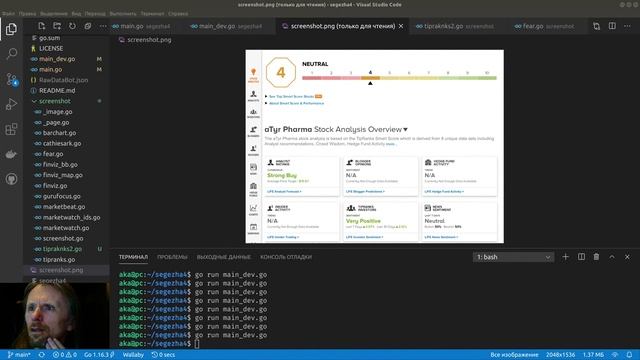Switch to main.go editor tab

(x=141, y=26)
